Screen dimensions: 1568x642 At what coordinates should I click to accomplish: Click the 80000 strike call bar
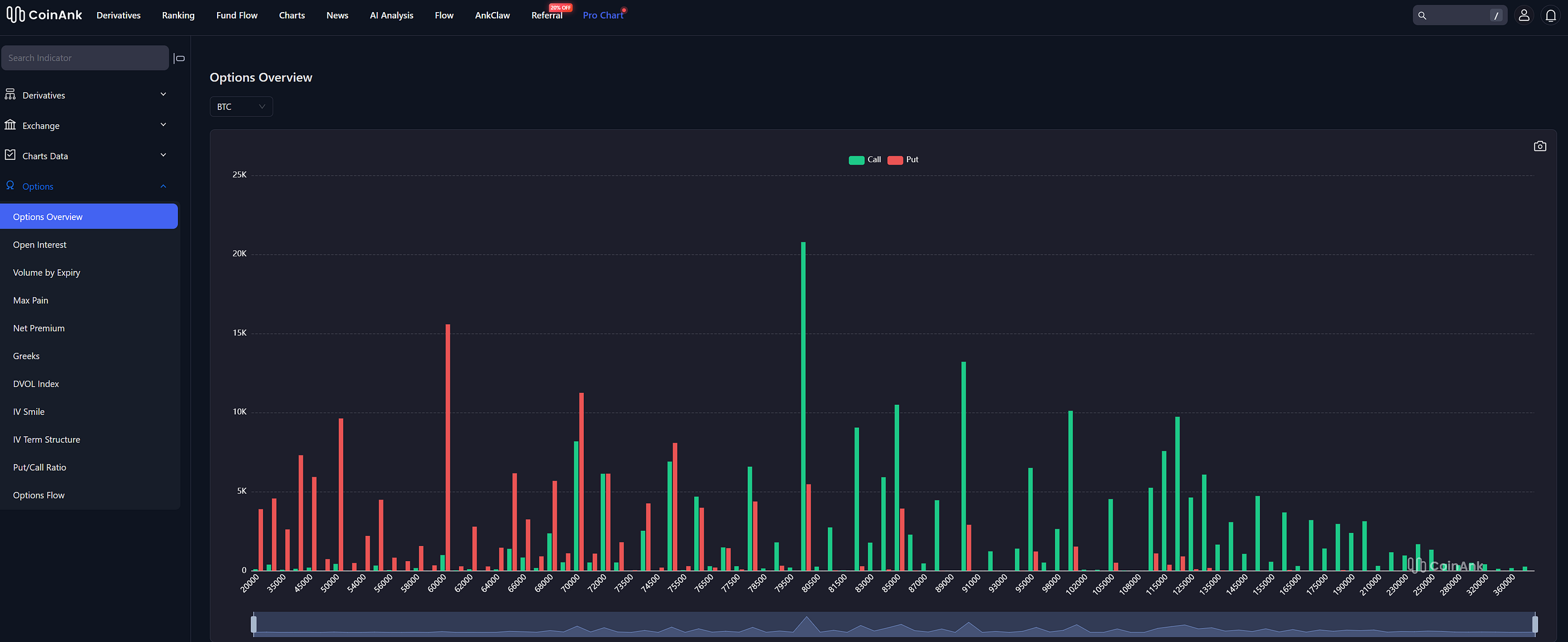(x=803, y=406)
